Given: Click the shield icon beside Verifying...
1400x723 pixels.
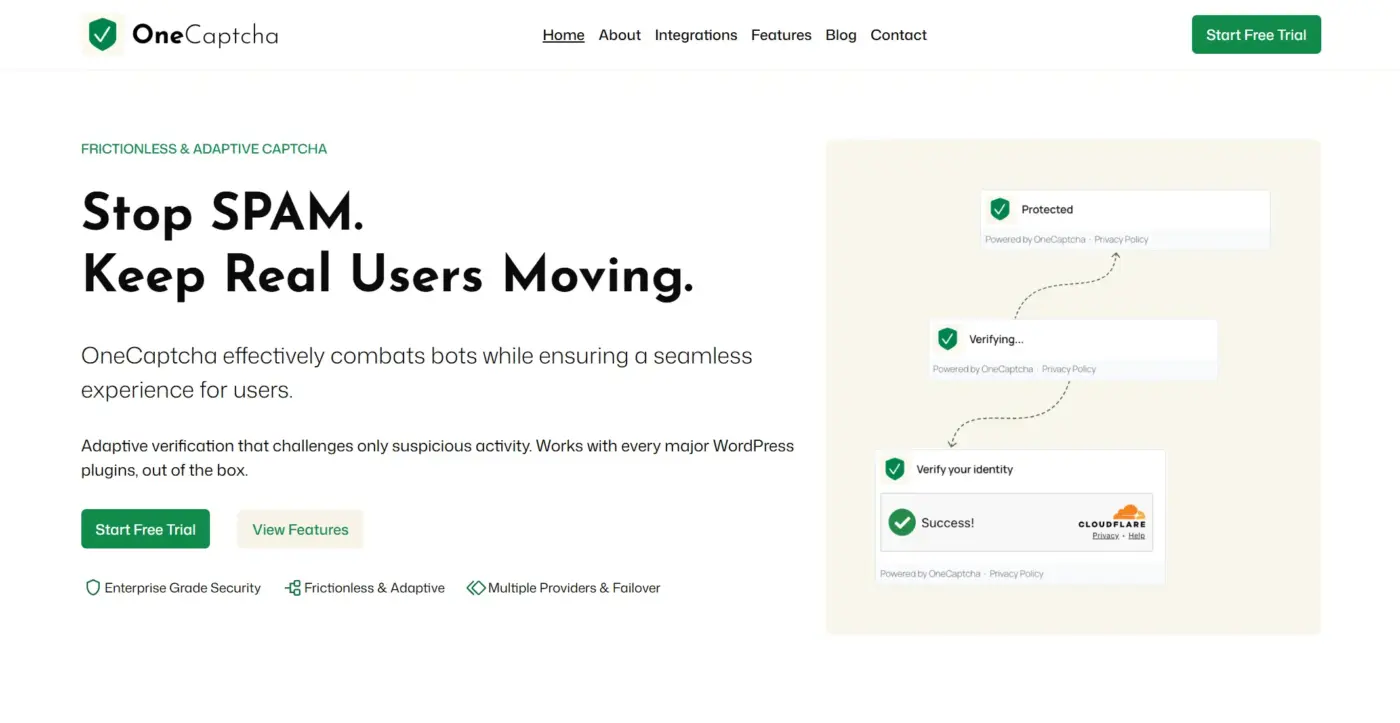Looking at the screenshot, I should [x=948, y=339].
